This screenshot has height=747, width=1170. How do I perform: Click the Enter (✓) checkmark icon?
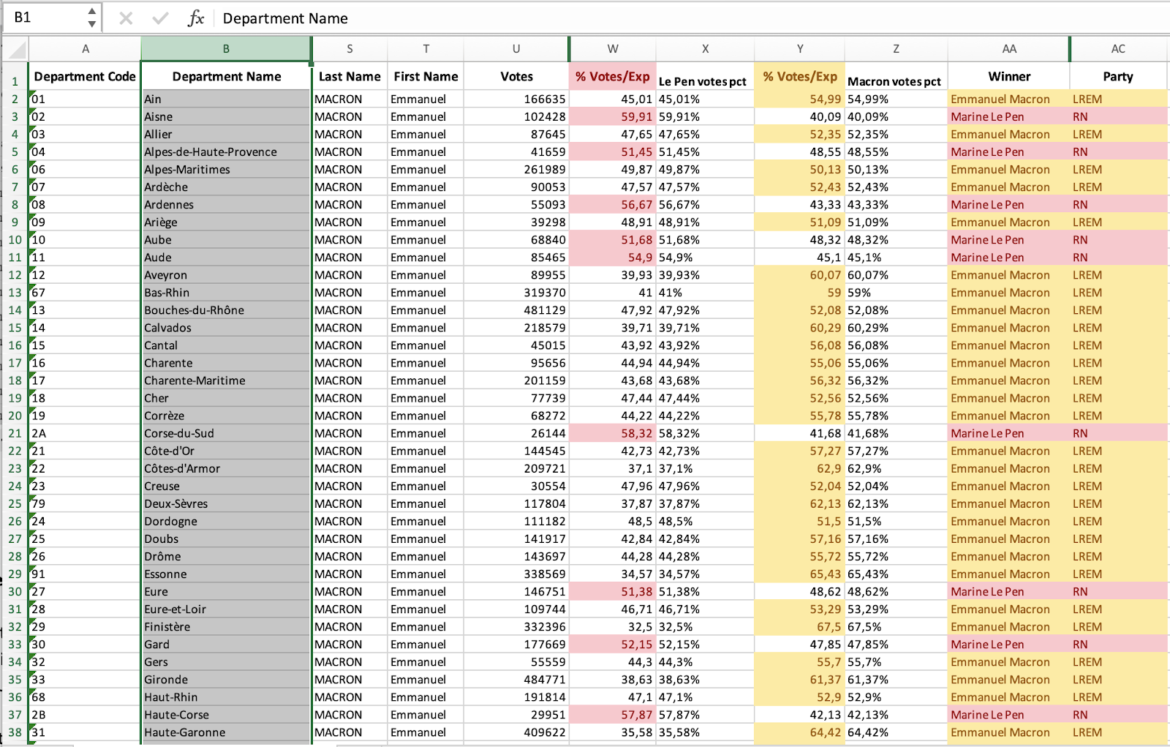click(160, 18)
